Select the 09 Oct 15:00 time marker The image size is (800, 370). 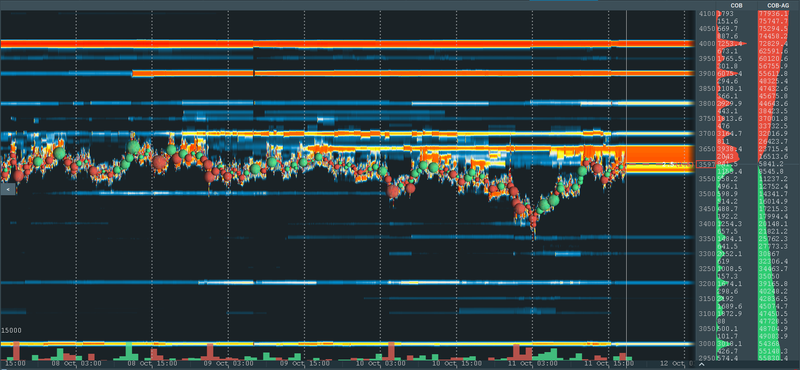[305, 364]
